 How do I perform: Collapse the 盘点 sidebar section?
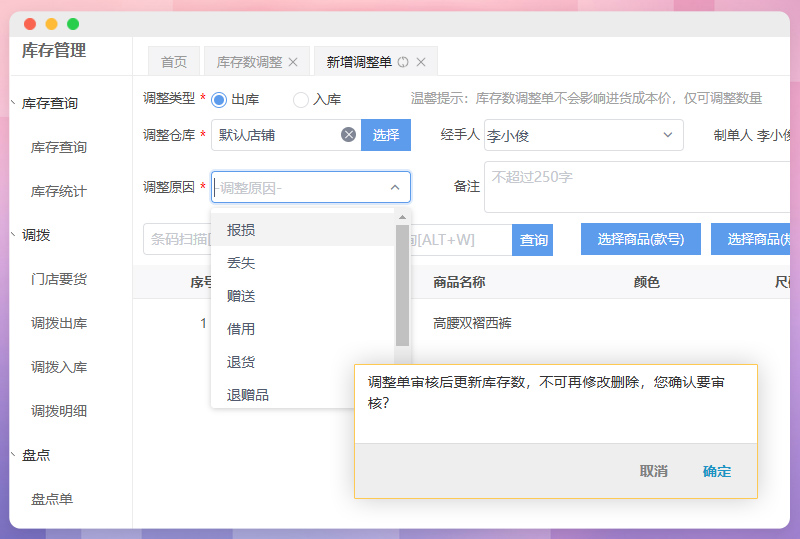[12, 455]
